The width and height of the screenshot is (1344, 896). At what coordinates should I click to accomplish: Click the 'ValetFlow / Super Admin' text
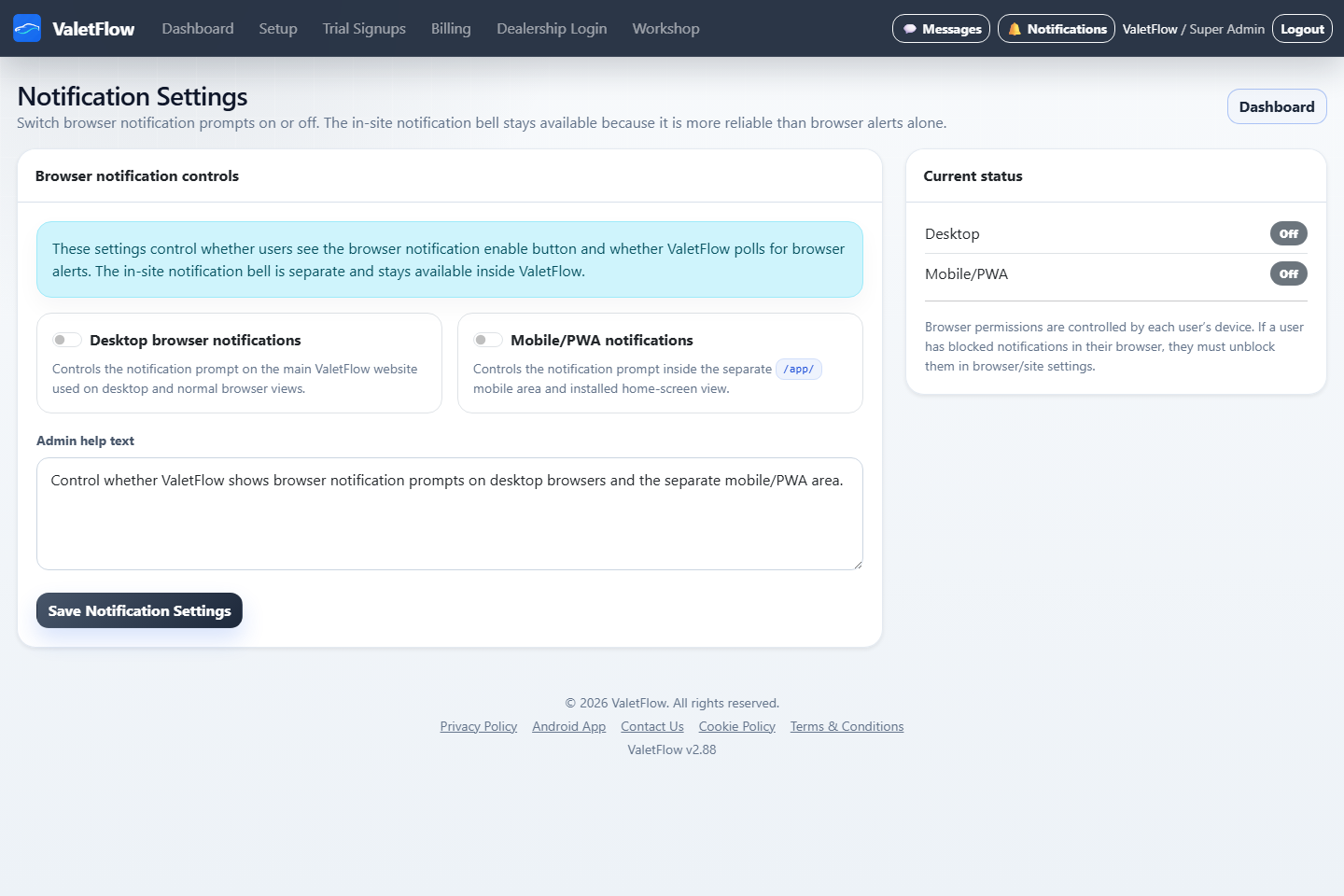tap(1194, 29)
